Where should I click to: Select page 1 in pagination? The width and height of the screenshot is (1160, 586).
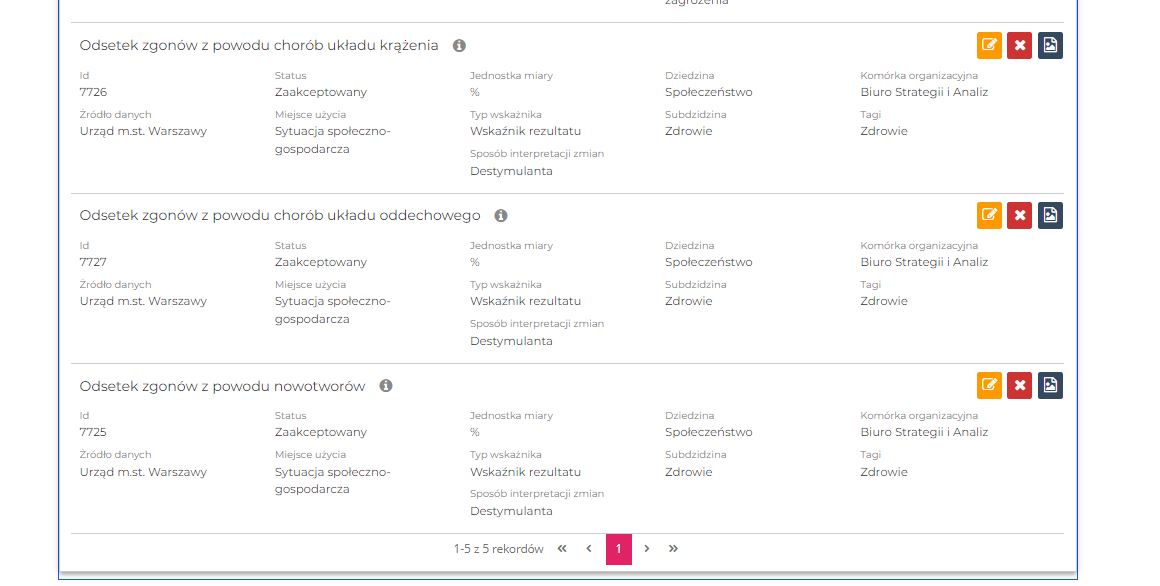click(x=618, y=549)
